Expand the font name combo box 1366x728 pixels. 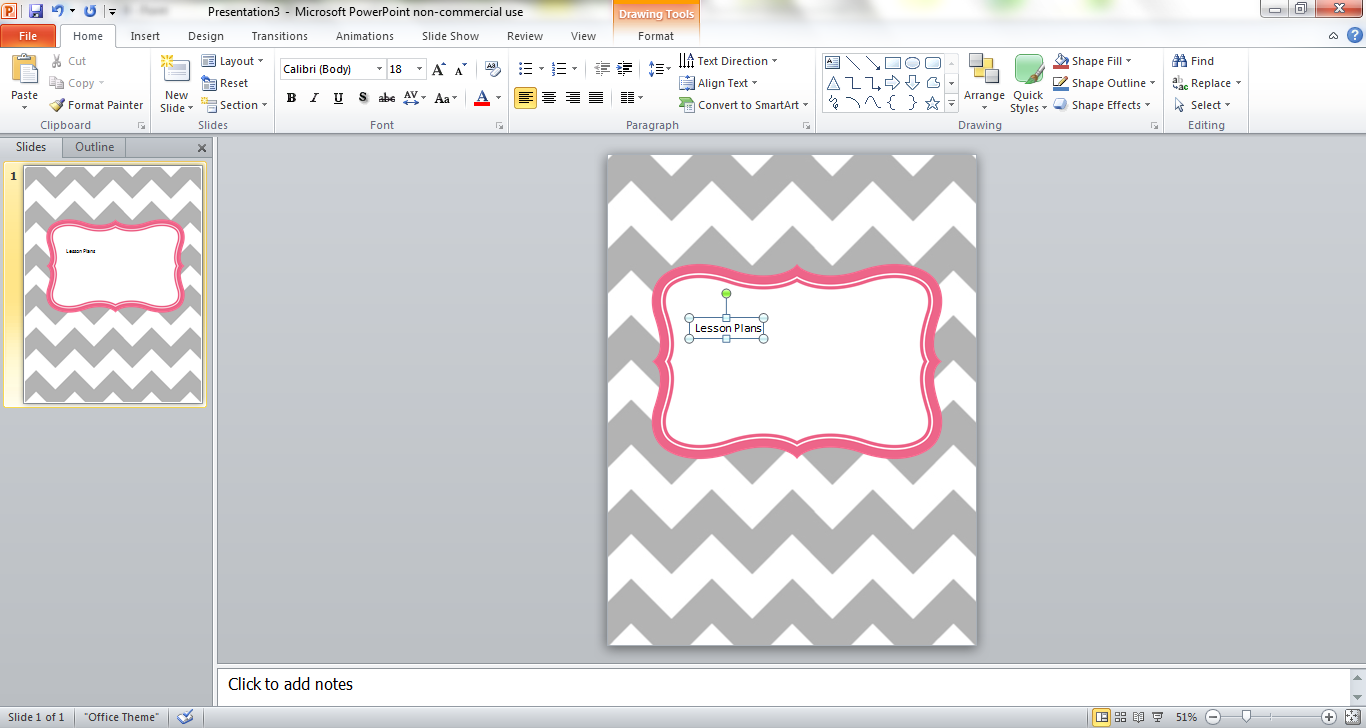tap(379, 69)
